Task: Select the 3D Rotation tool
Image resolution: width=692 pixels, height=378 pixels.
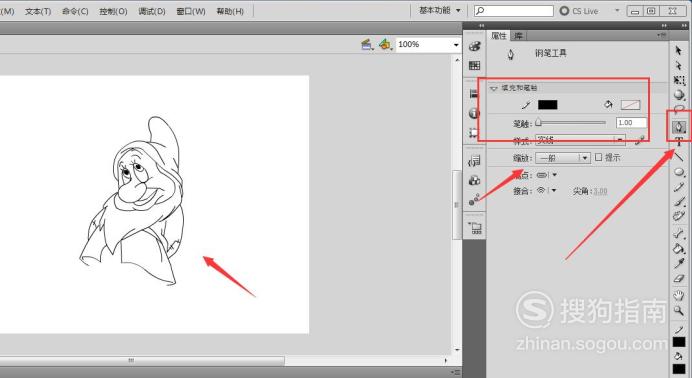Action: (x=679, y=95)
